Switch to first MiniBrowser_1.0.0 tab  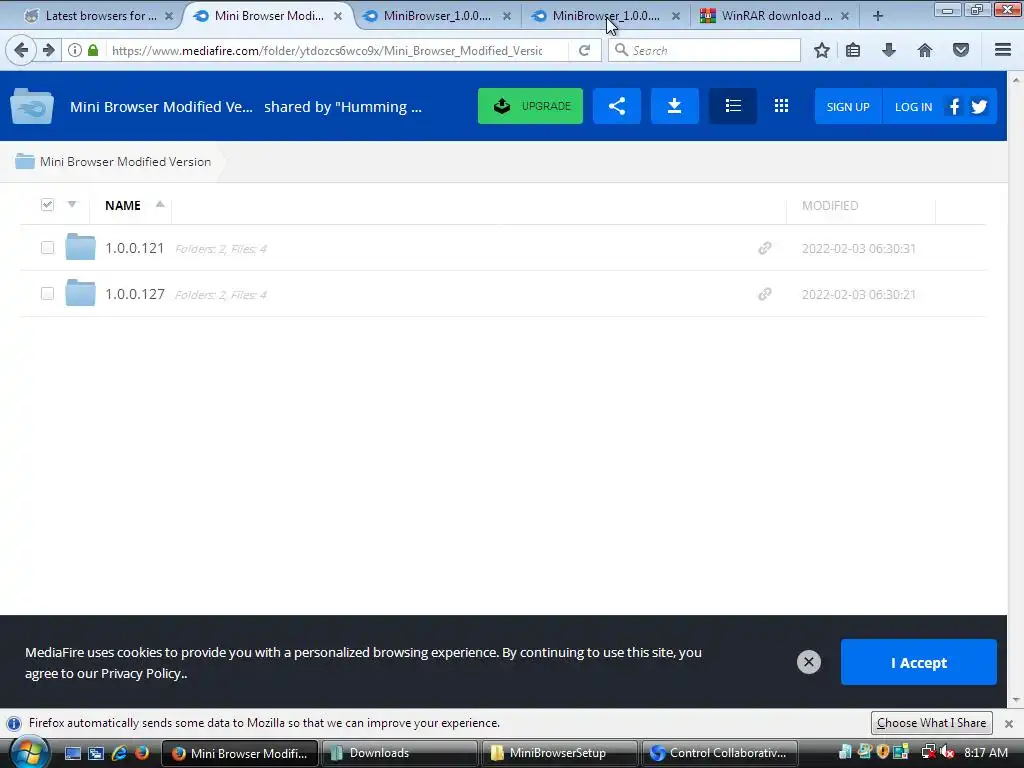click(436, 16)
